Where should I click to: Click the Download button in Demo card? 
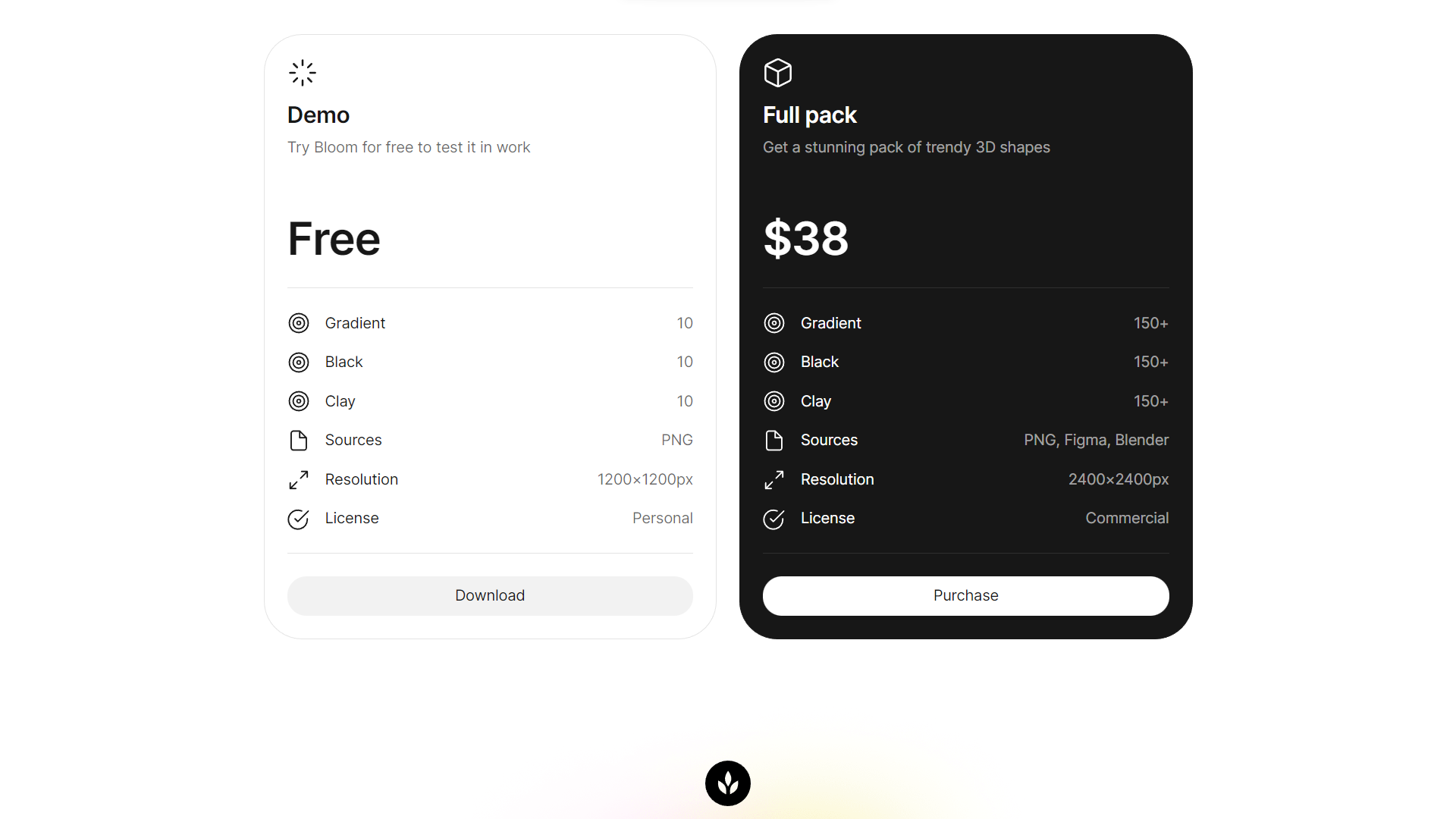(490, 596)
